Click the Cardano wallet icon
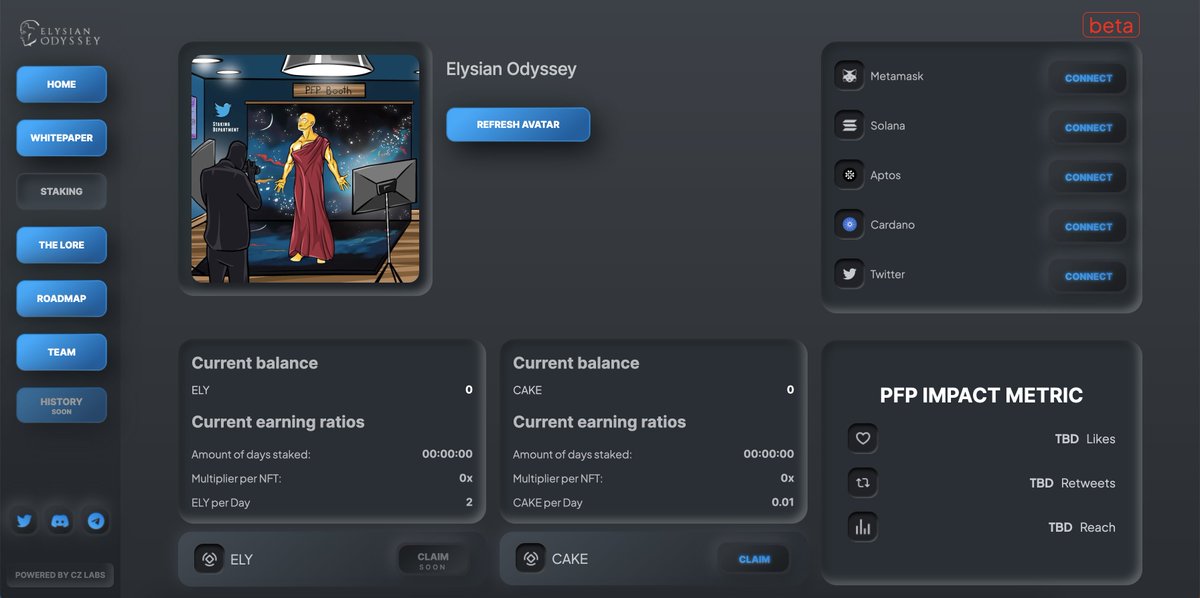 tap(850, 225)
